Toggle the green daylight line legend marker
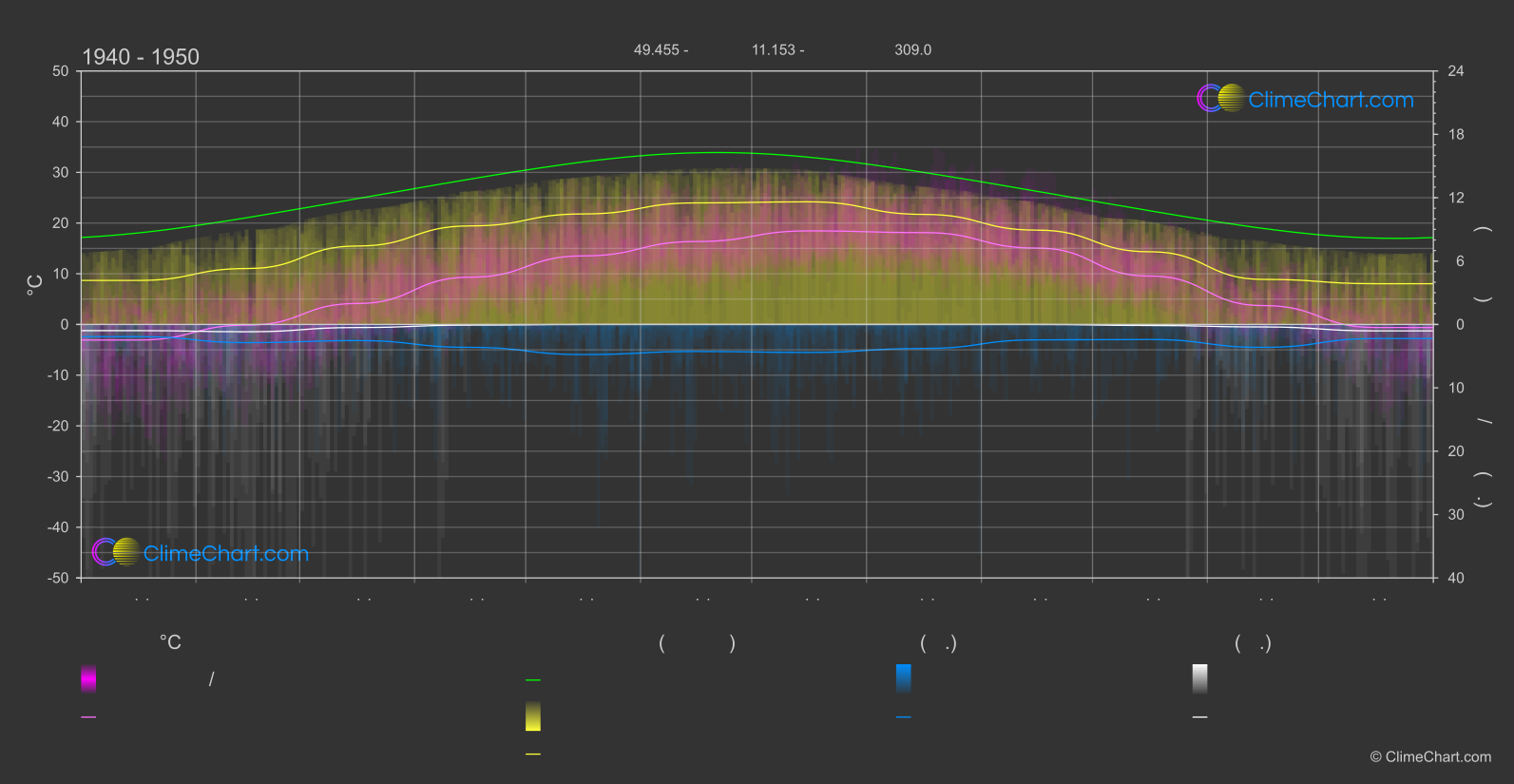Viewport: 1514px width, 784px height. click(x=533, y=679)
